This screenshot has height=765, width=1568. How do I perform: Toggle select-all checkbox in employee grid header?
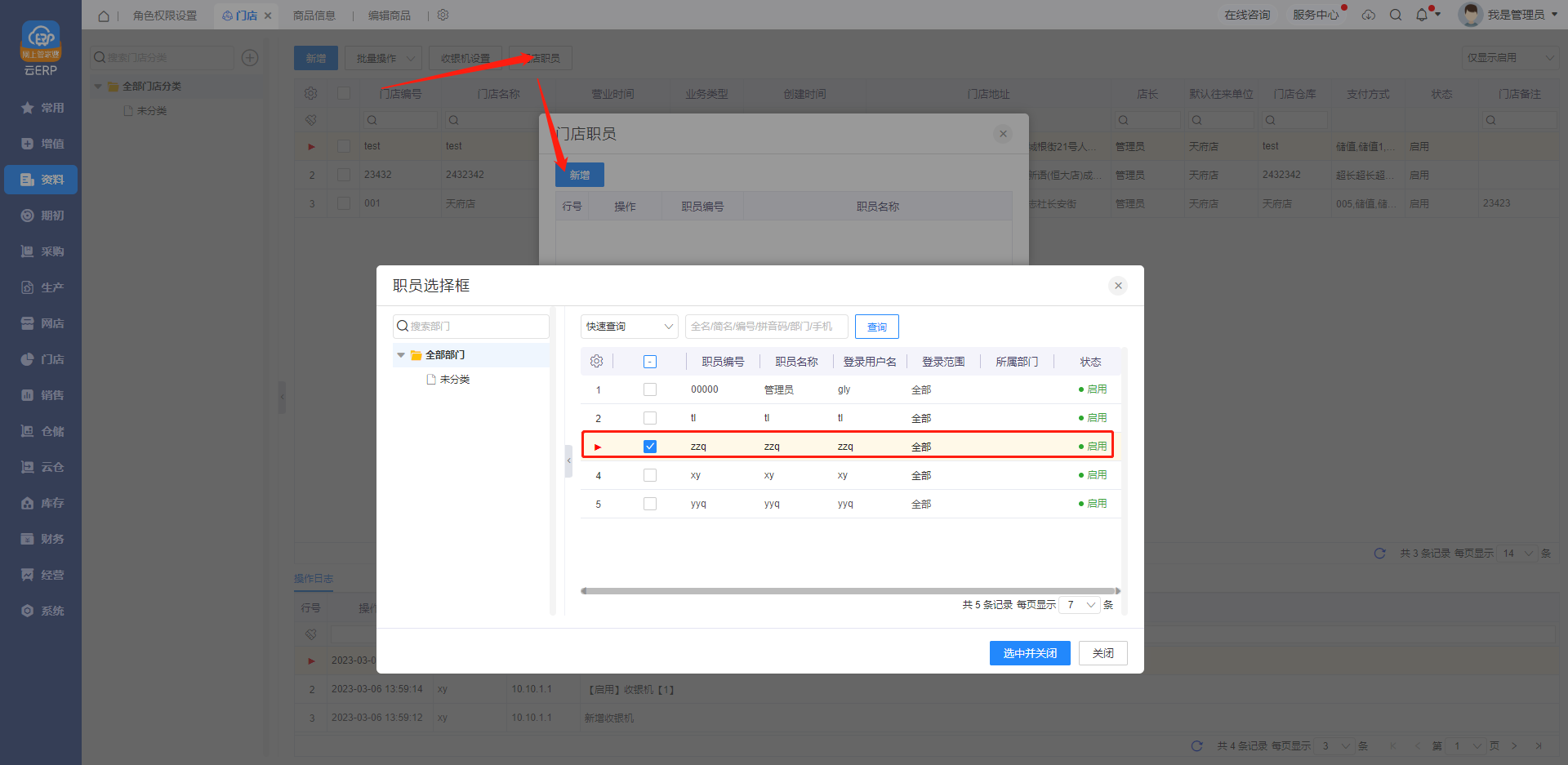[x=650, y=362]
